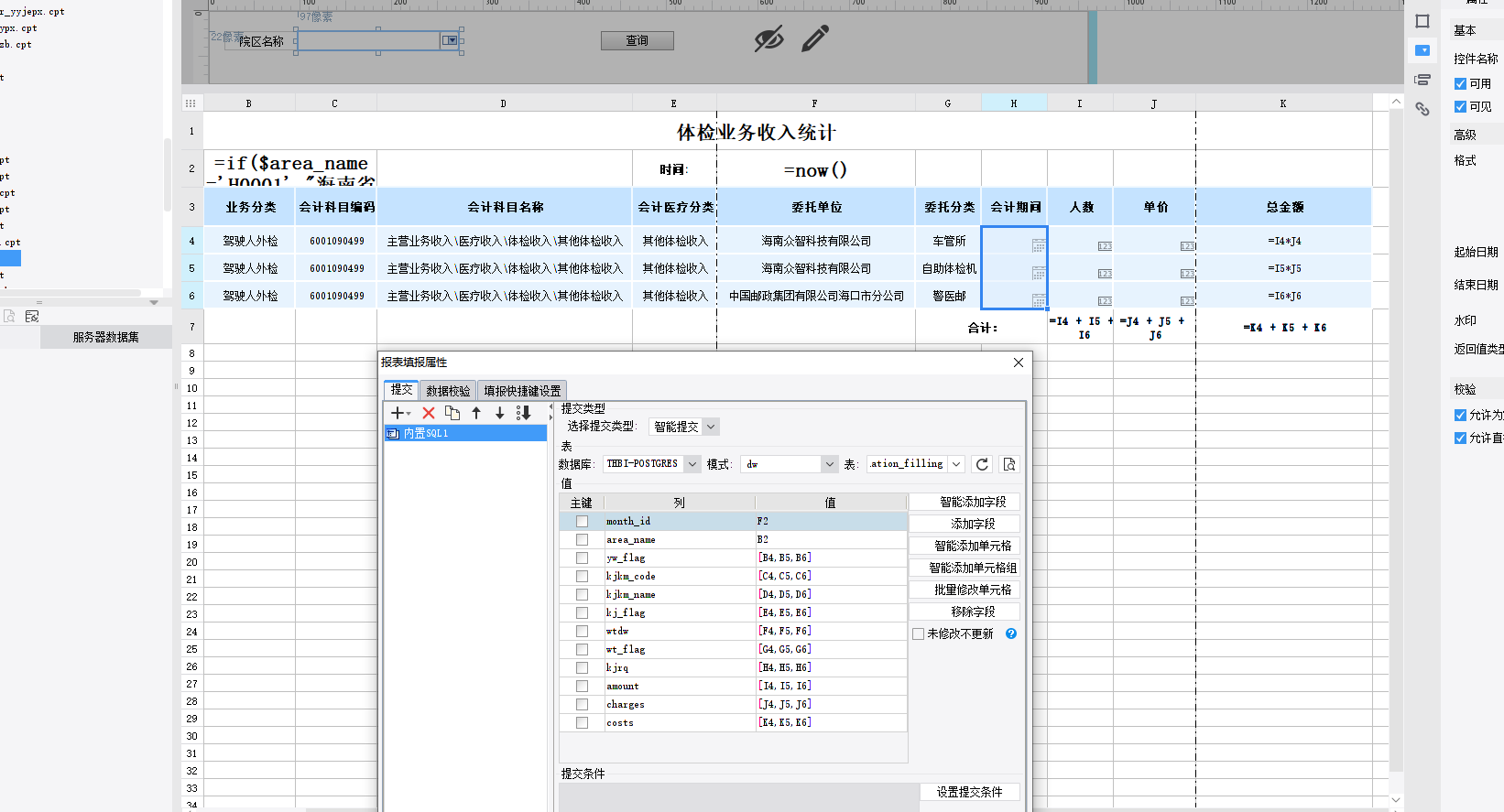Click 批量修改单元格 button
The width and height of the screenshot is (1504, 812).
[964, 590]
